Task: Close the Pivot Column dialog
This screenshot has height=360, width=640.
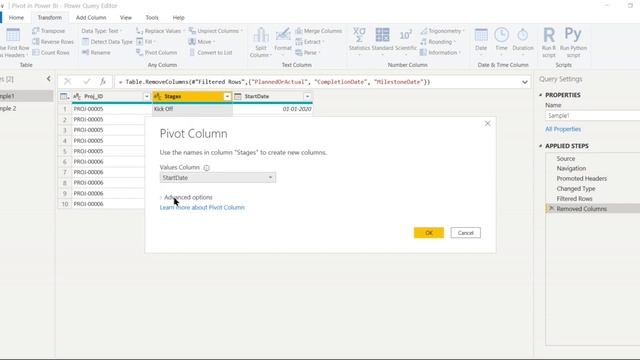Action: 487,123
